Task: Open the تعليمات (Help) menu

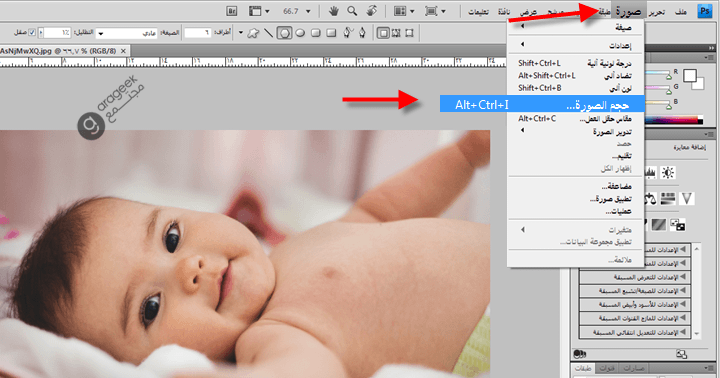Action: pyautogui.click(x=478, y=12)
